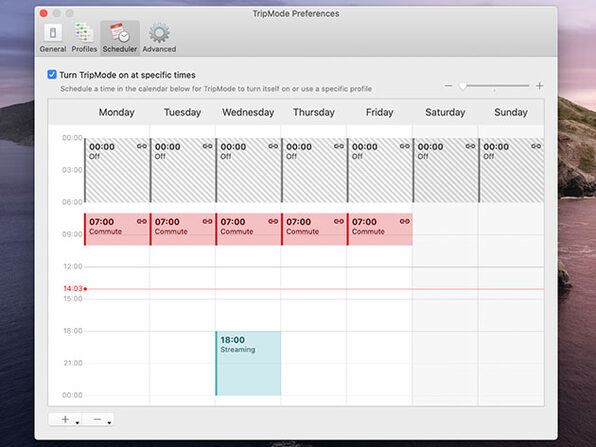Close the TripMode Preferences window
The height and width of the screenshot is (447, 596).
pos(44,13)
